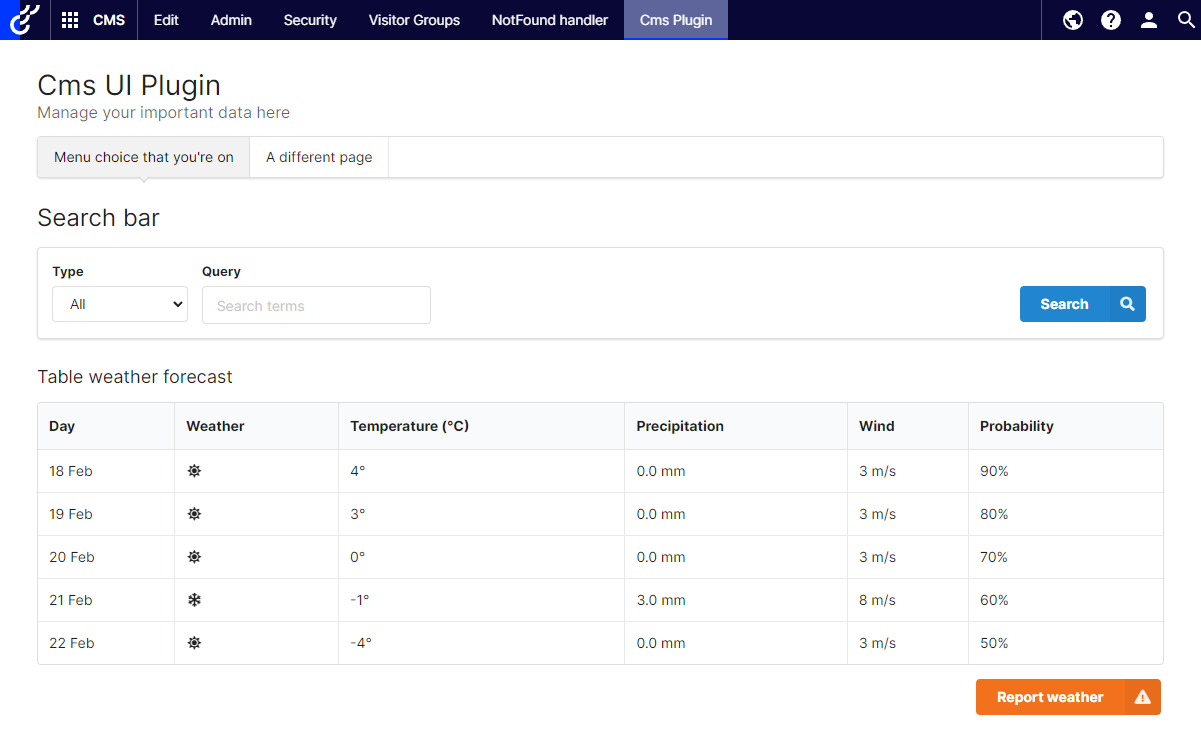The image size is (1201, 729).
Task: Click the Optimizely logo in top-left corner
Action: tap(24, 20)
